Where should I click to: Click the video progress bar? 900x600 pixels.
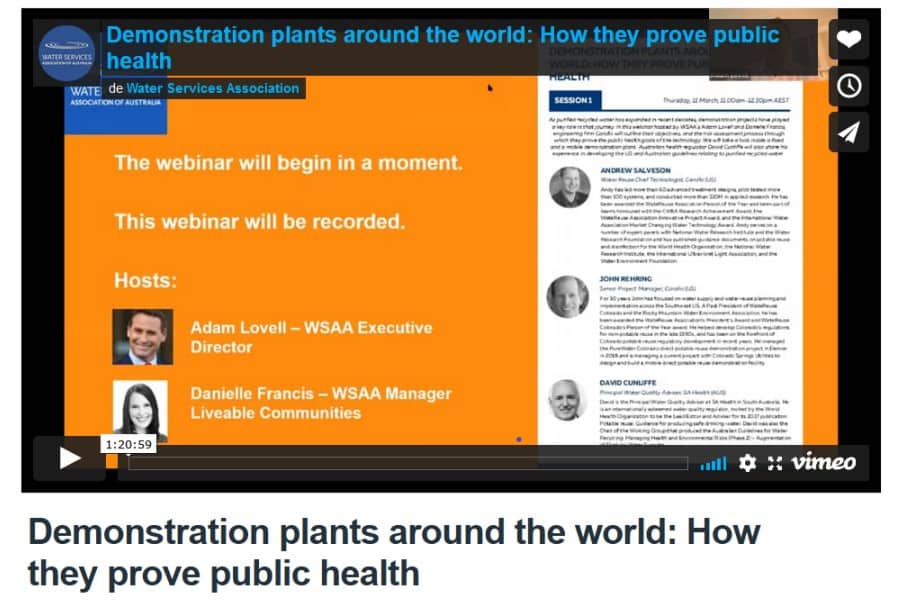[x=400, y=463]
